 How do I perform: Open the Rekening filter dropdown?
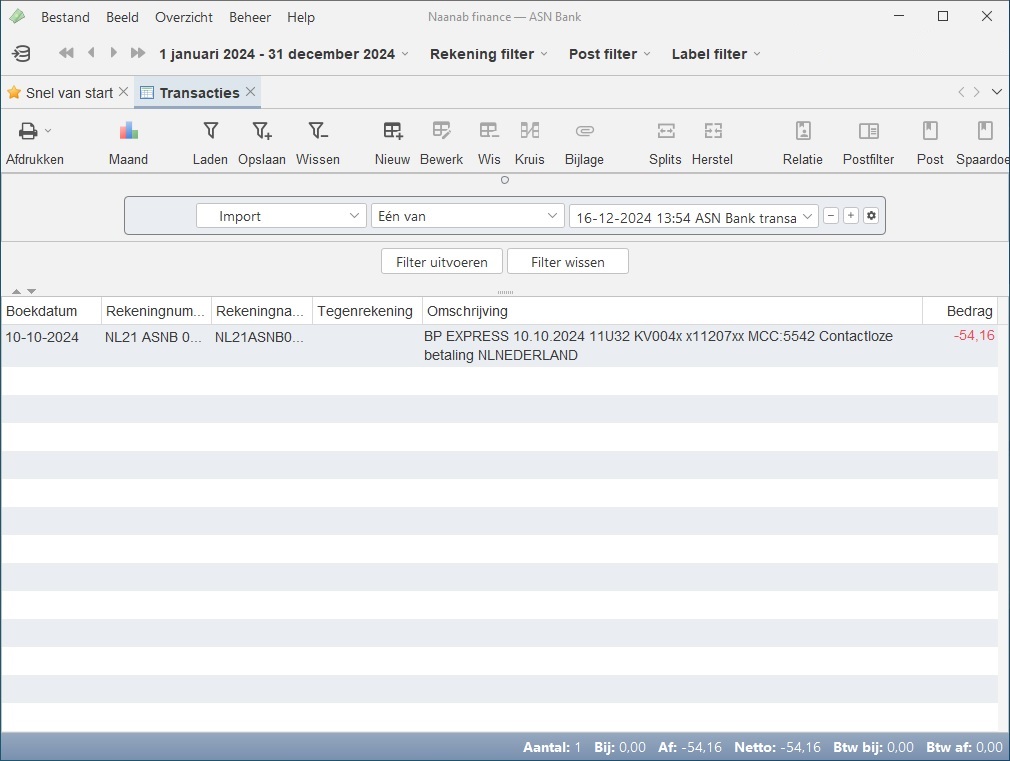[489, 54]
